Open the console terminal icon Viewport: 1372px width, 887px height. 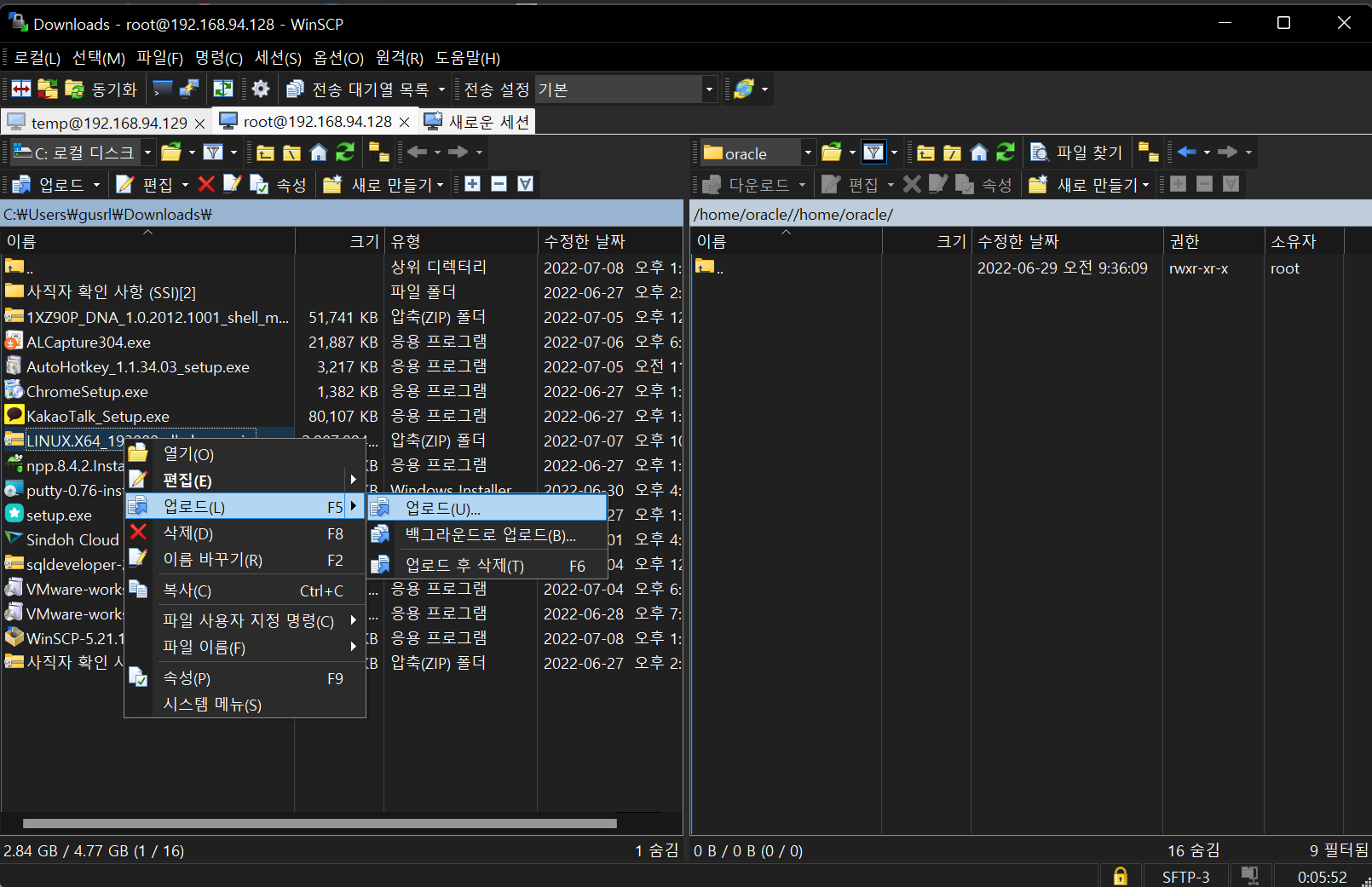[x=162, y=89]
